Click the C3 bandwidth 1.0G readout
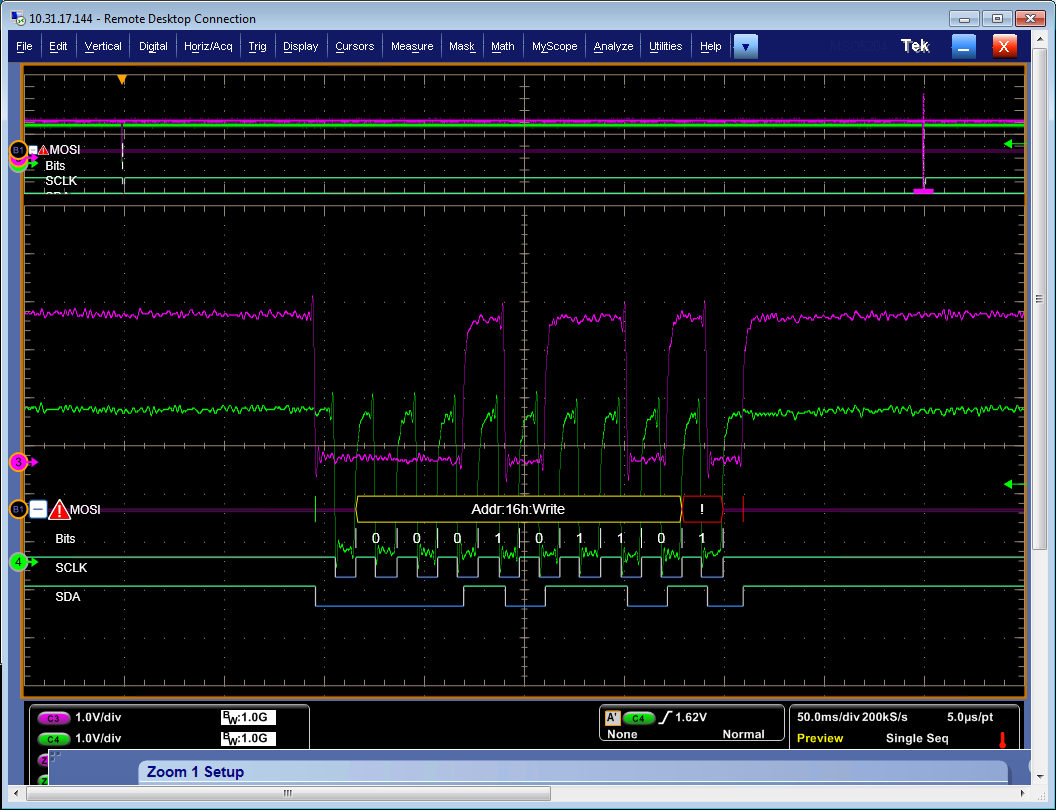 pyautogui.click(x=248, y=718)
